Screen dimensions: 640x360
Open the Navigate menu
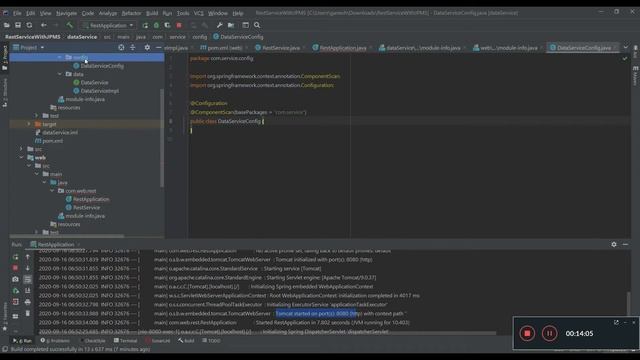[66, 13]
